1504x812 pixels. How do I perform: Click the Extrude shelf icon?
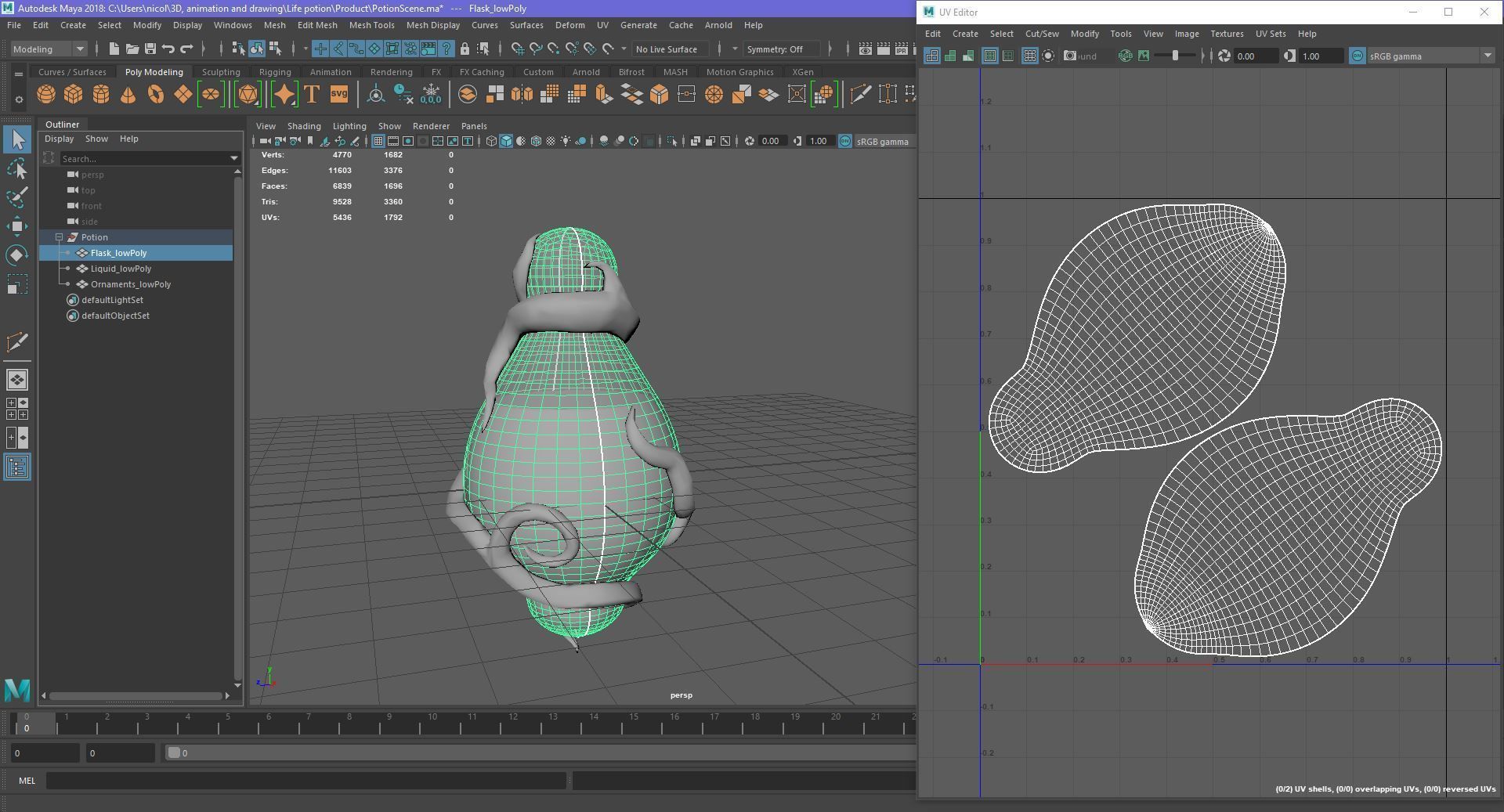point(604,95)
